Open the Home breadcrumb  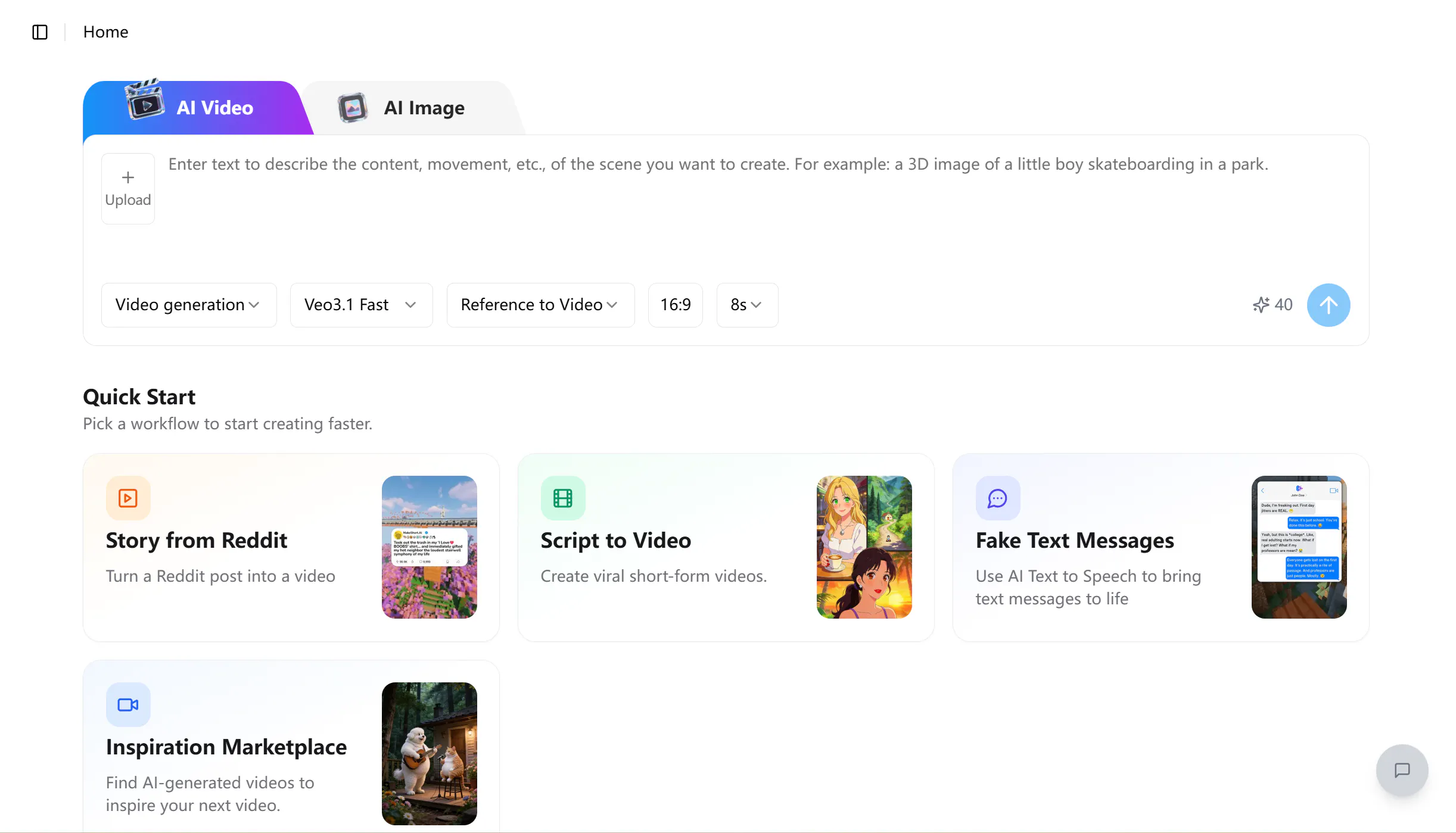coord(105,32)
